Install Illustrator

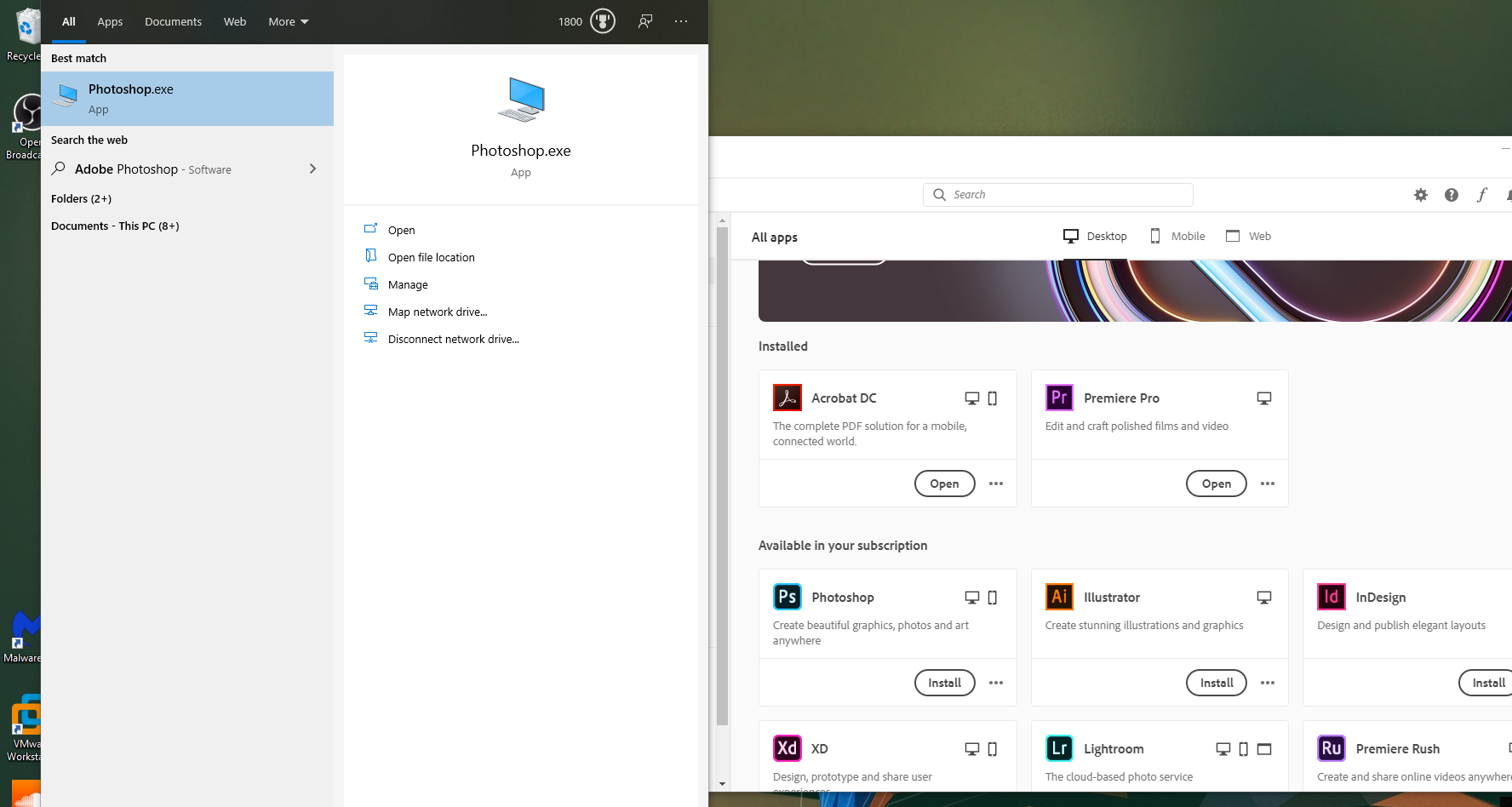pos(1216,683)
